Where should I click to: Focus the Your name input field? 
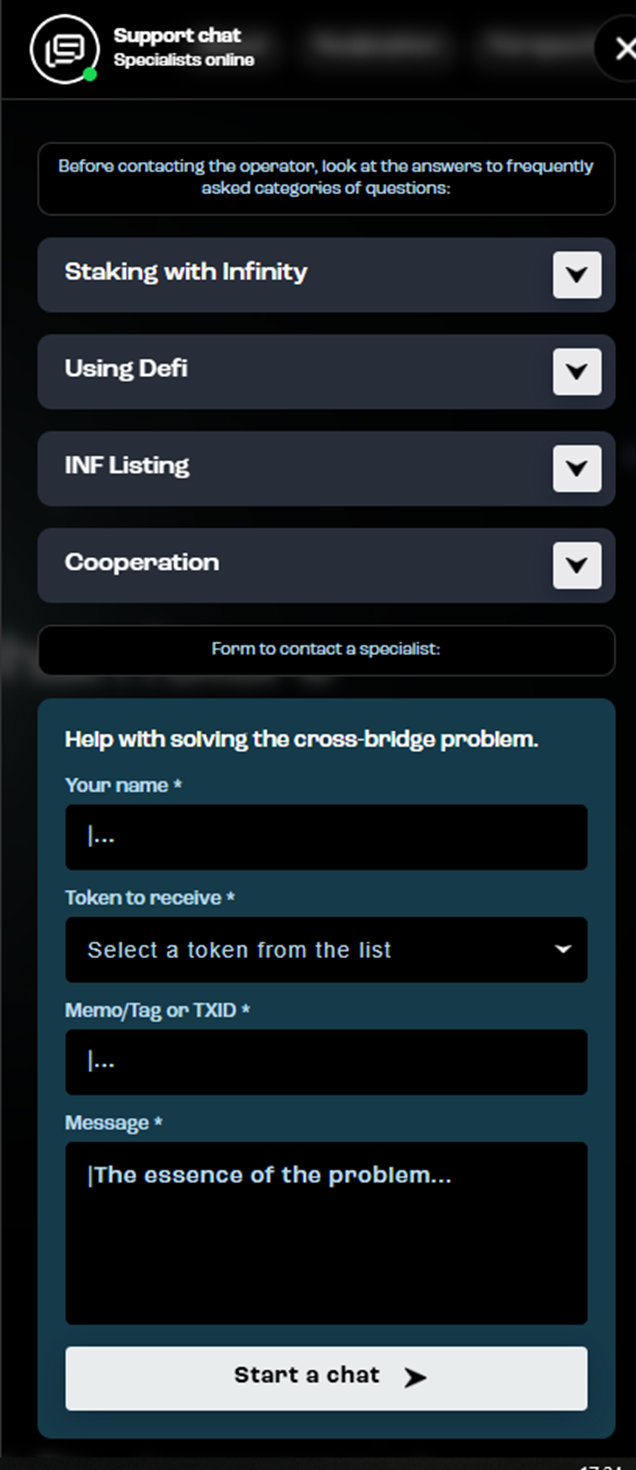coord(326,837)
